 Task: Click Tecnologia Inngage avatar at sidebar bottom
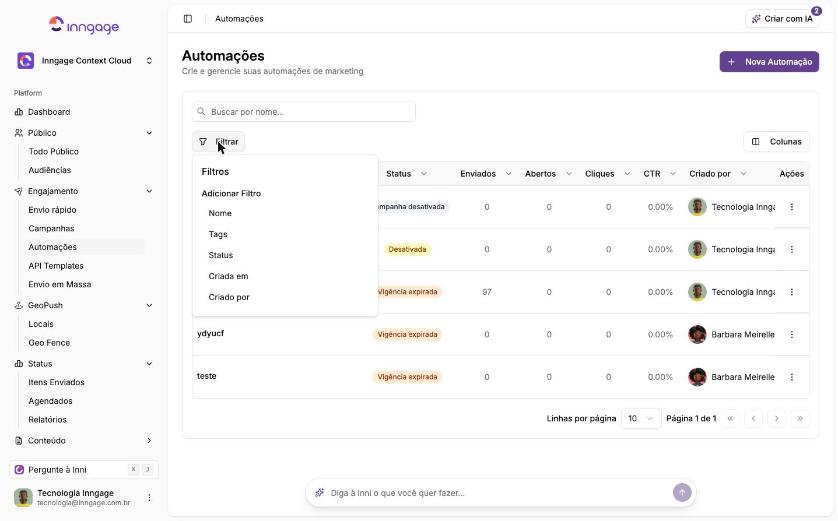23,497
